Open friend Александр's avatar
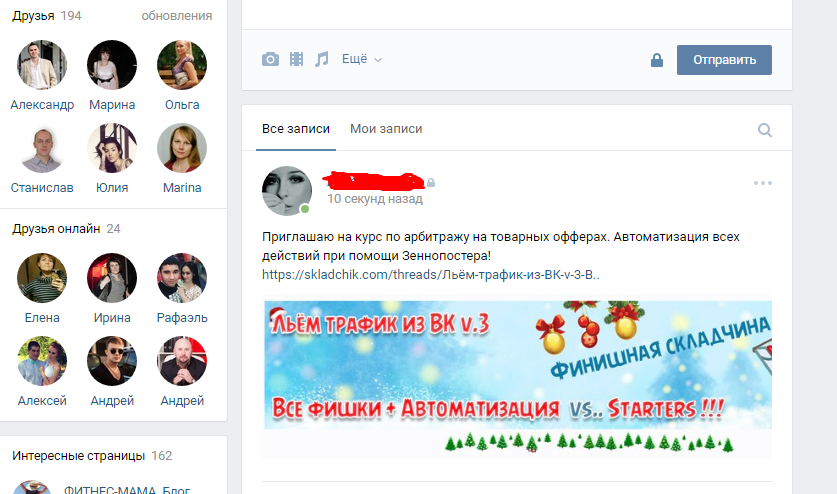 pyautogui.click(x=42, y=65)
